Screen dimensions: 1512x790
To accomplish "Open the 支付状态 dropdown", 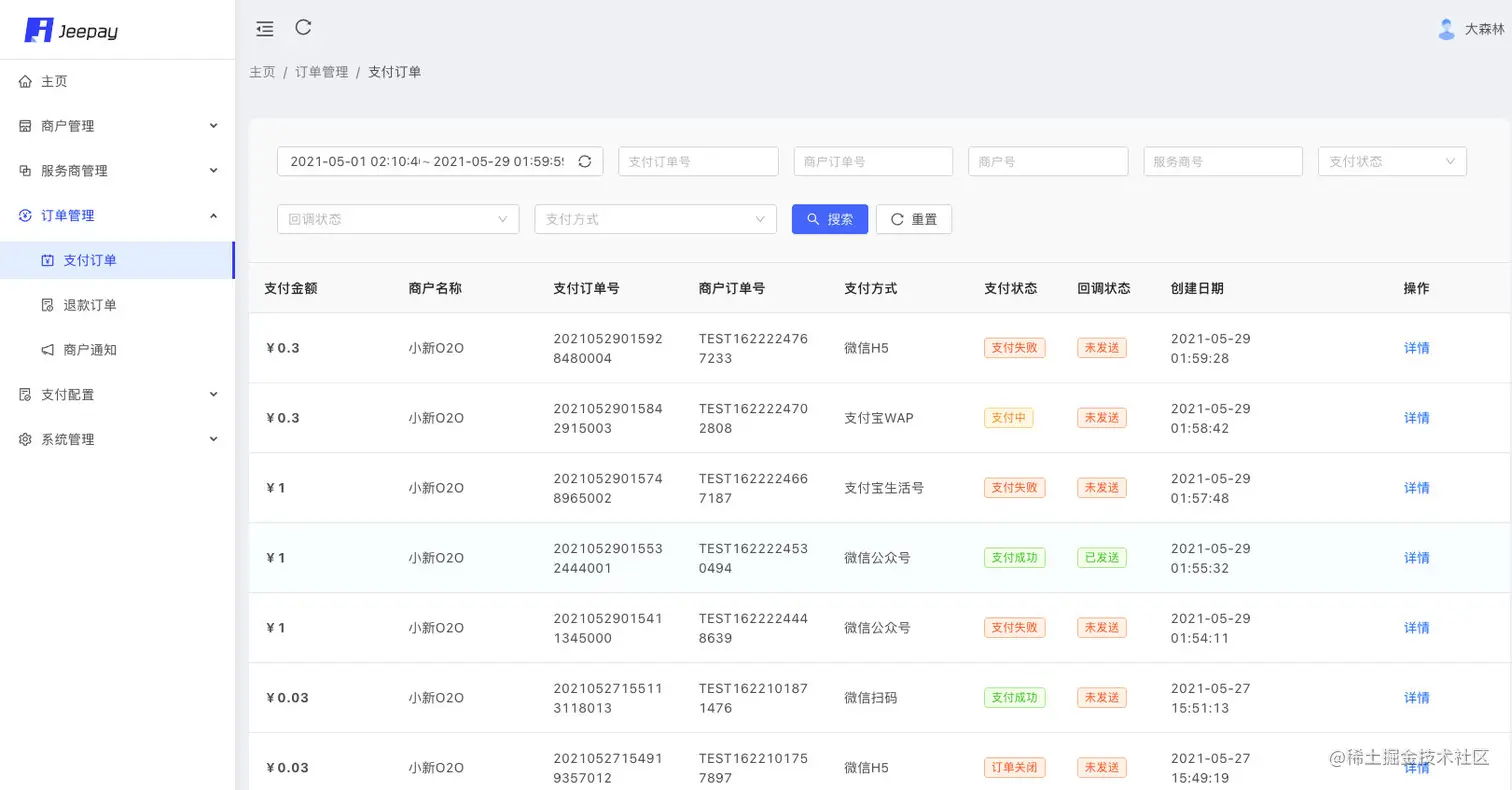I will click(x=1393, y=161).
